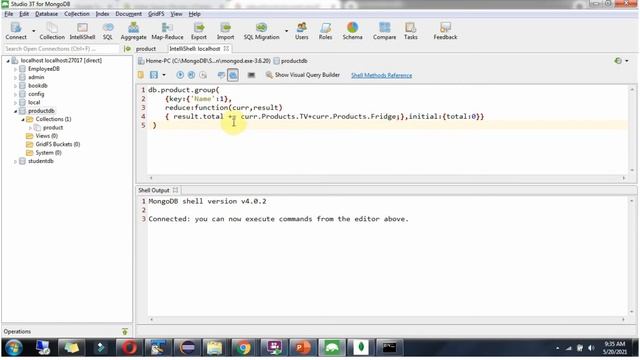Open IntelliShell from the main toolbar

[82, 31]
